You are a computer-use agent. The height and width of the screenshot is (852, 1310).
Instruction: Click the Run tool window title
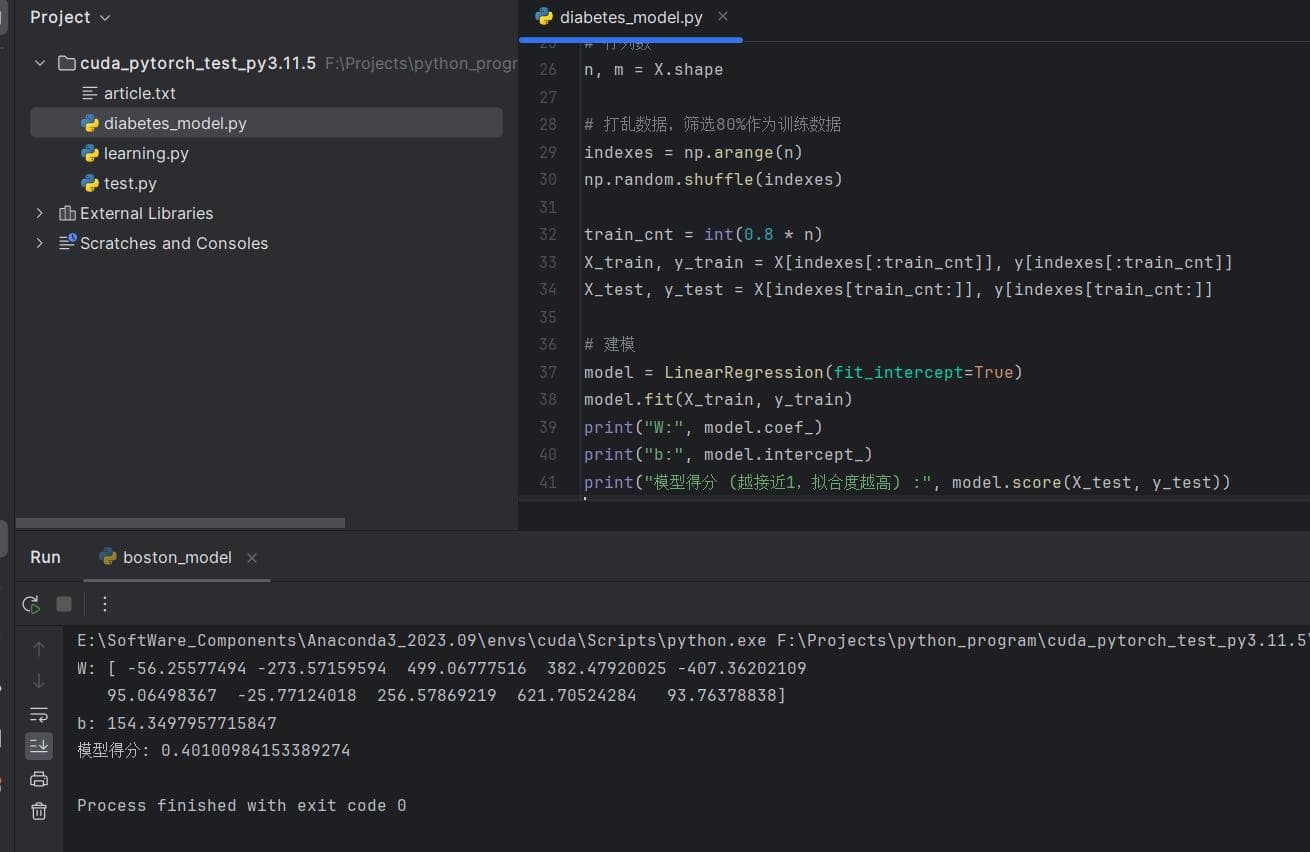point(45,557)
